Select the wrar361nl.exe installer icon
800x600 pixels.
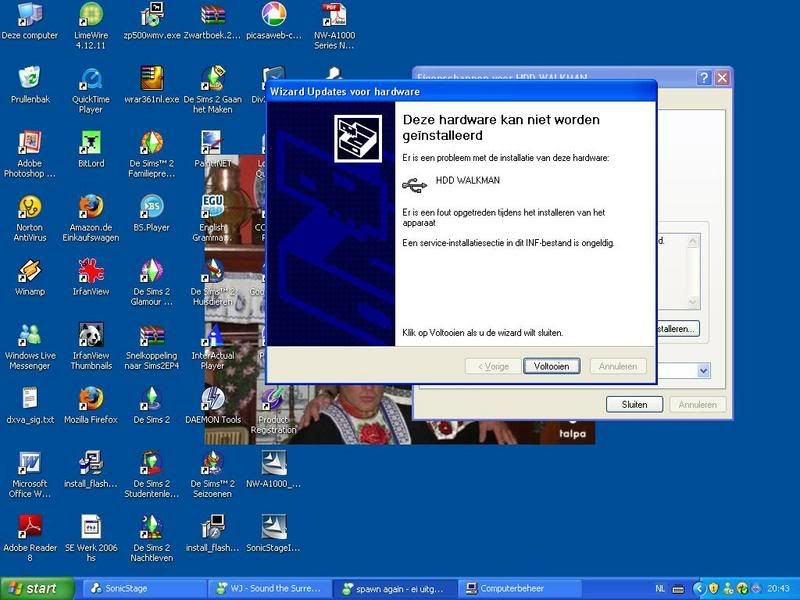click(152, 85)
